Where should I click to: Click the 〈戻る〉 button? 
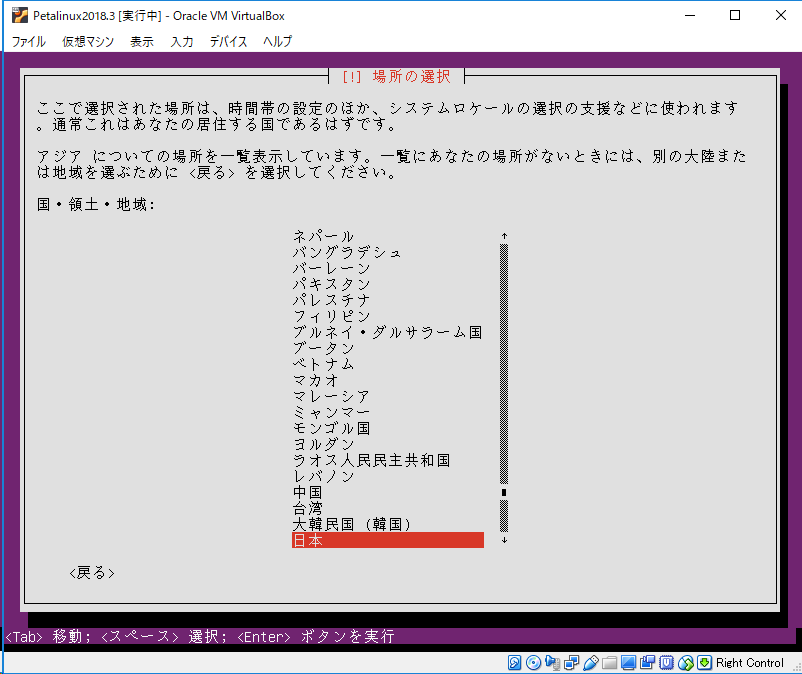pyautogui.click(x=93, y=572)
